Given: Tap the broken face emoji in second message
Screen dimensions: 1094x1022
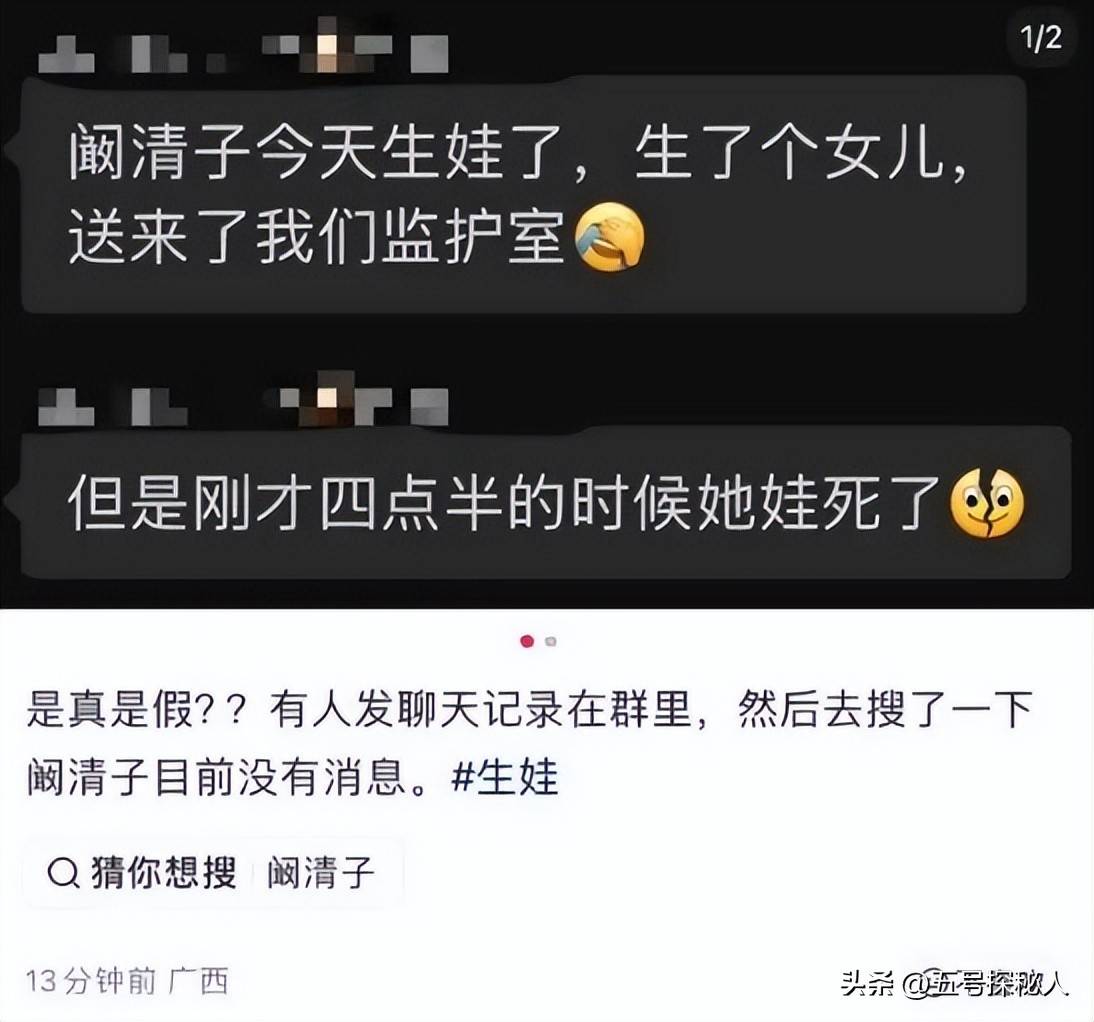Looking at the screenshot, I should tap(987, 503).
